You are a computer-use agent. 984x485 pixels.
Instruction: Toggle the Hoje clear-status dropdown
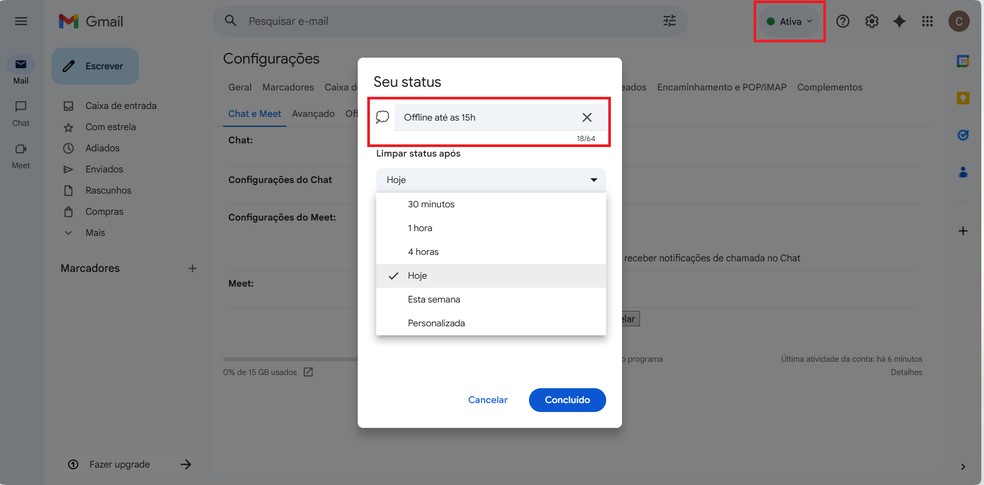click(x=491, y=180)
